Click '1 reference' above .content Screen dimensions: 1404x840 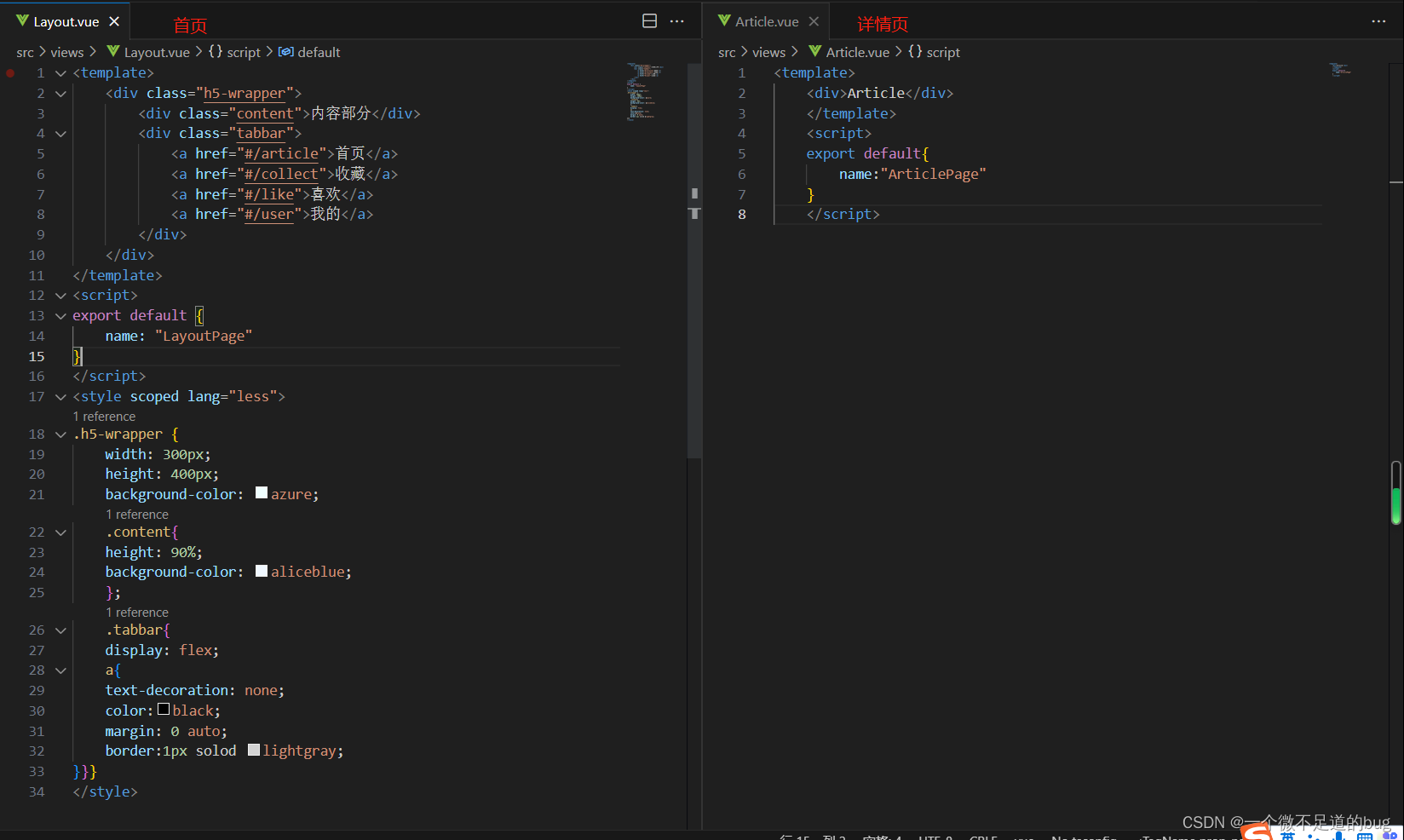(137, 515)
